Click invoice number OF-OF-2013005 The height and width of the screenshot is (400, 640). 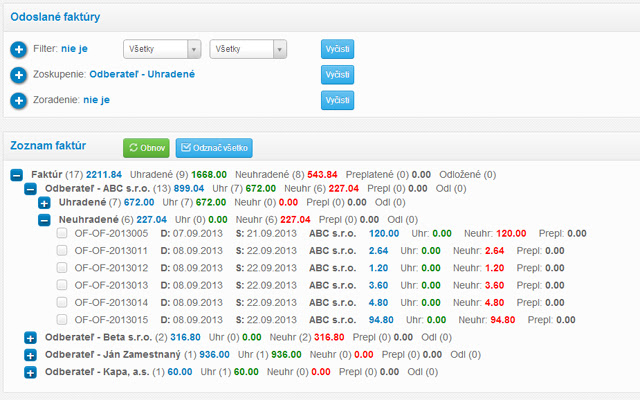(111, 233)
